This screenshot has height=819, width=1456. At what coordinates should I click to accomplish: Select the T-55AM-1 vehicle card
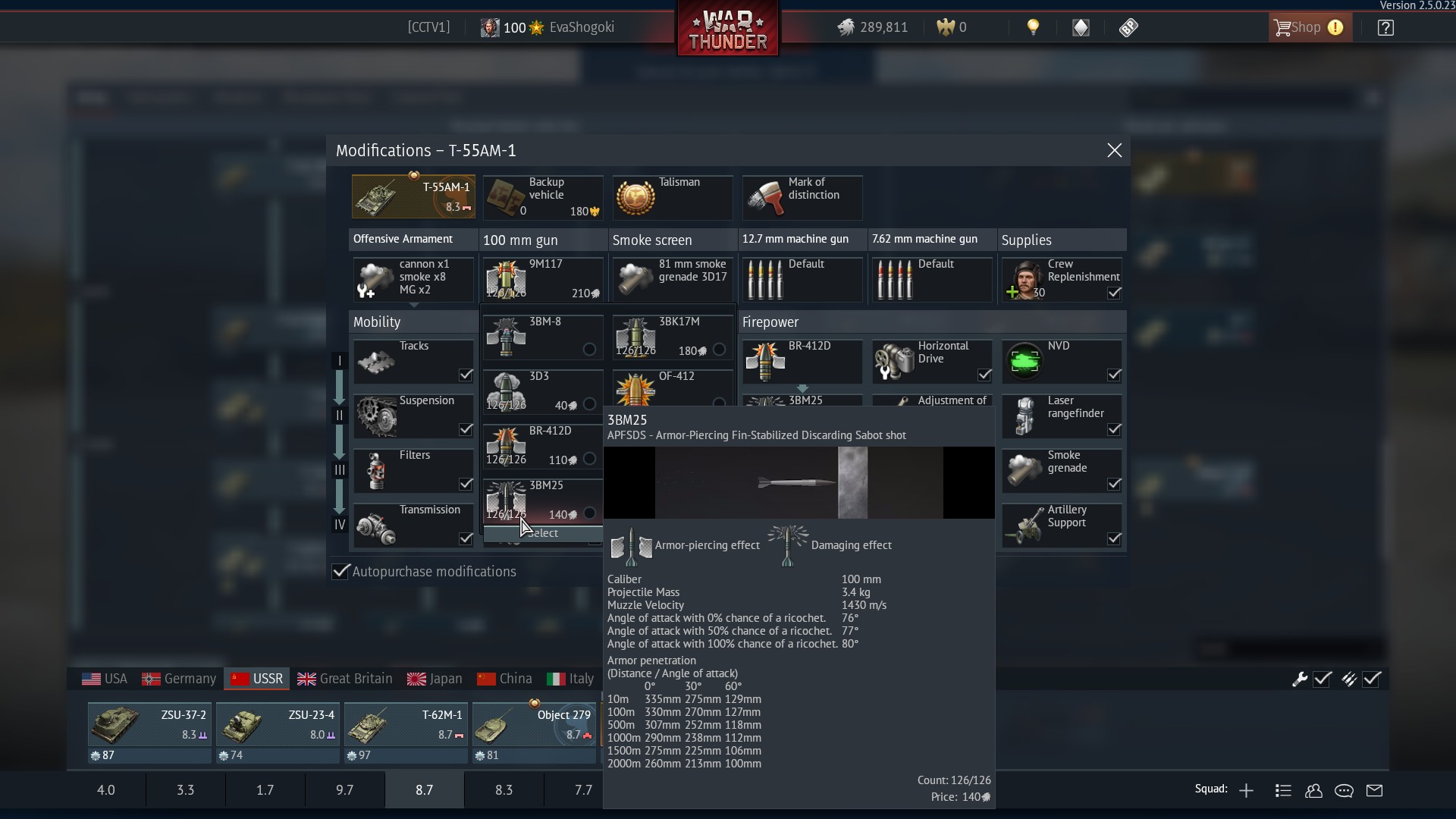click(413, 196)
